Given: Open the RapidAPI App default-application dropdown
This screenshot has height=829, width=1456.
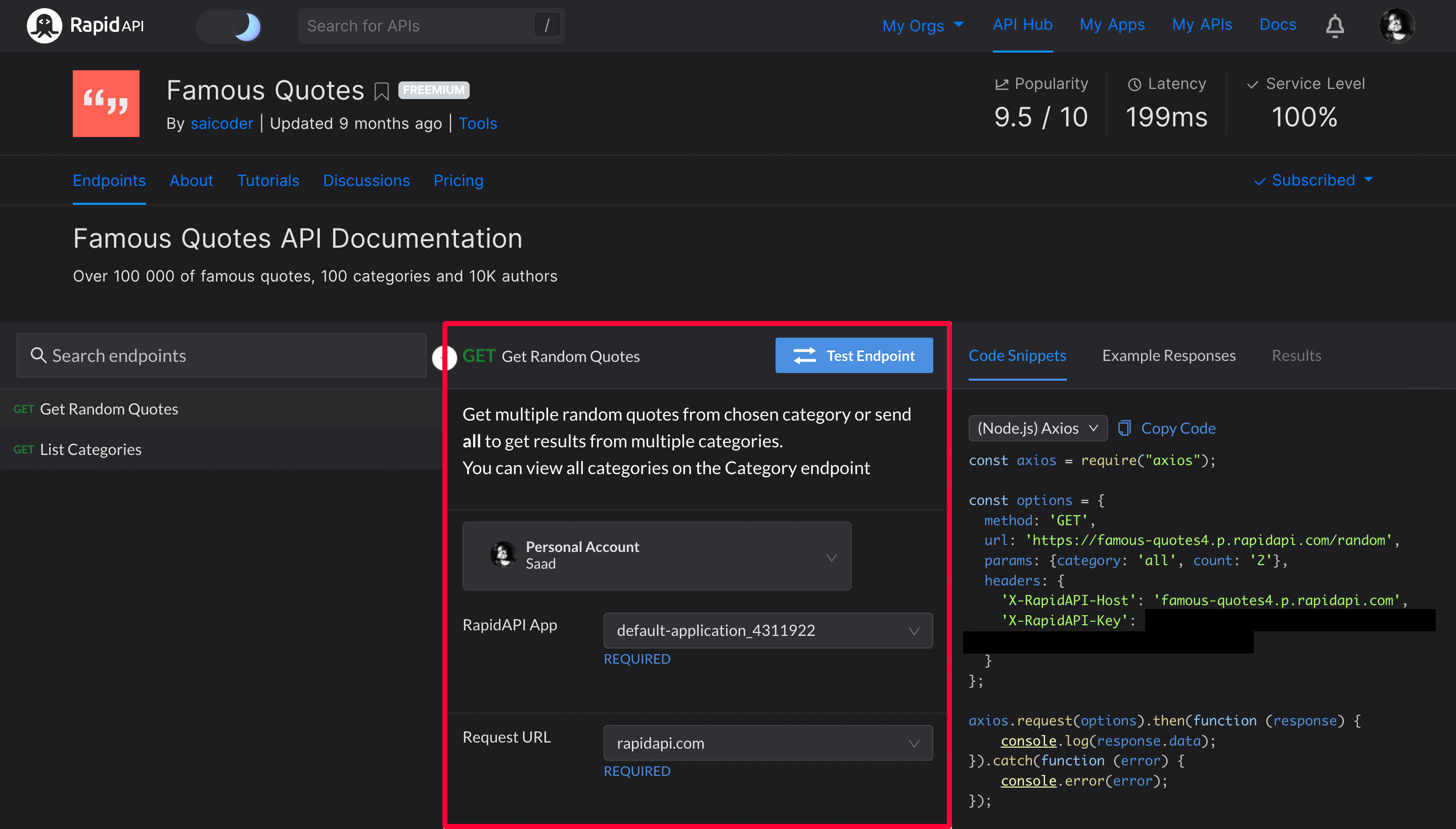Looking at the screenshot, I should coord(767,630).
